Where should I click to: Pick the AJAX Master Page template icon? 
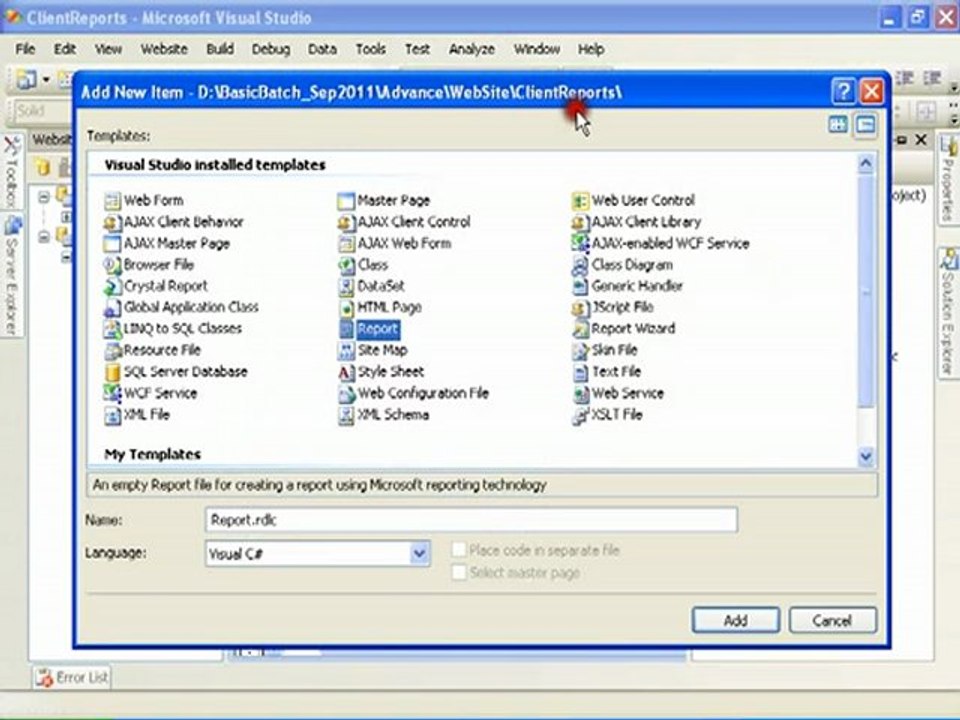pyautogui.click(x=112, y=244)
